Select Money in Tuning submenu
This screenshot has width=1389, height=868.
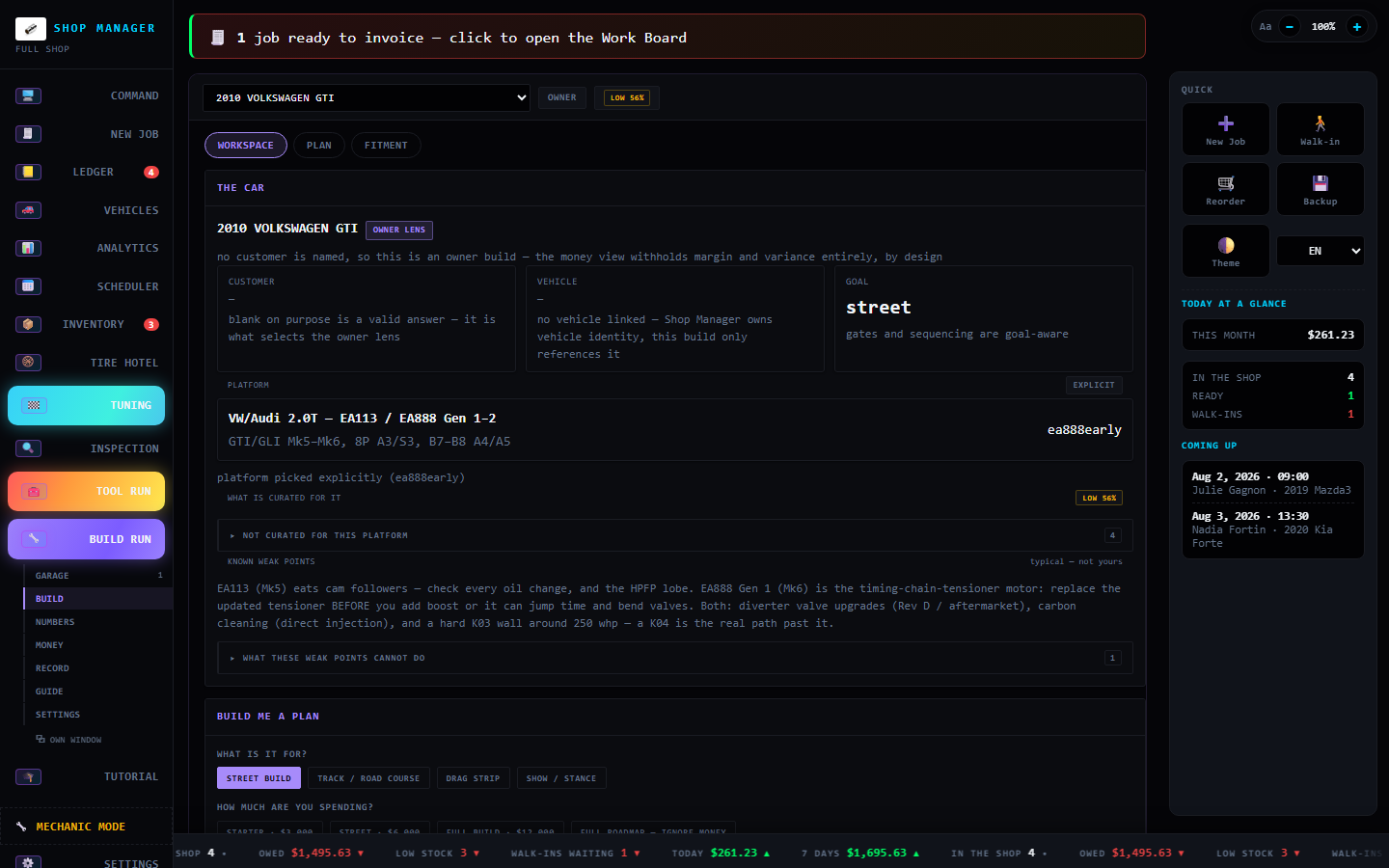pyautogui.click(x=97, y=645)
